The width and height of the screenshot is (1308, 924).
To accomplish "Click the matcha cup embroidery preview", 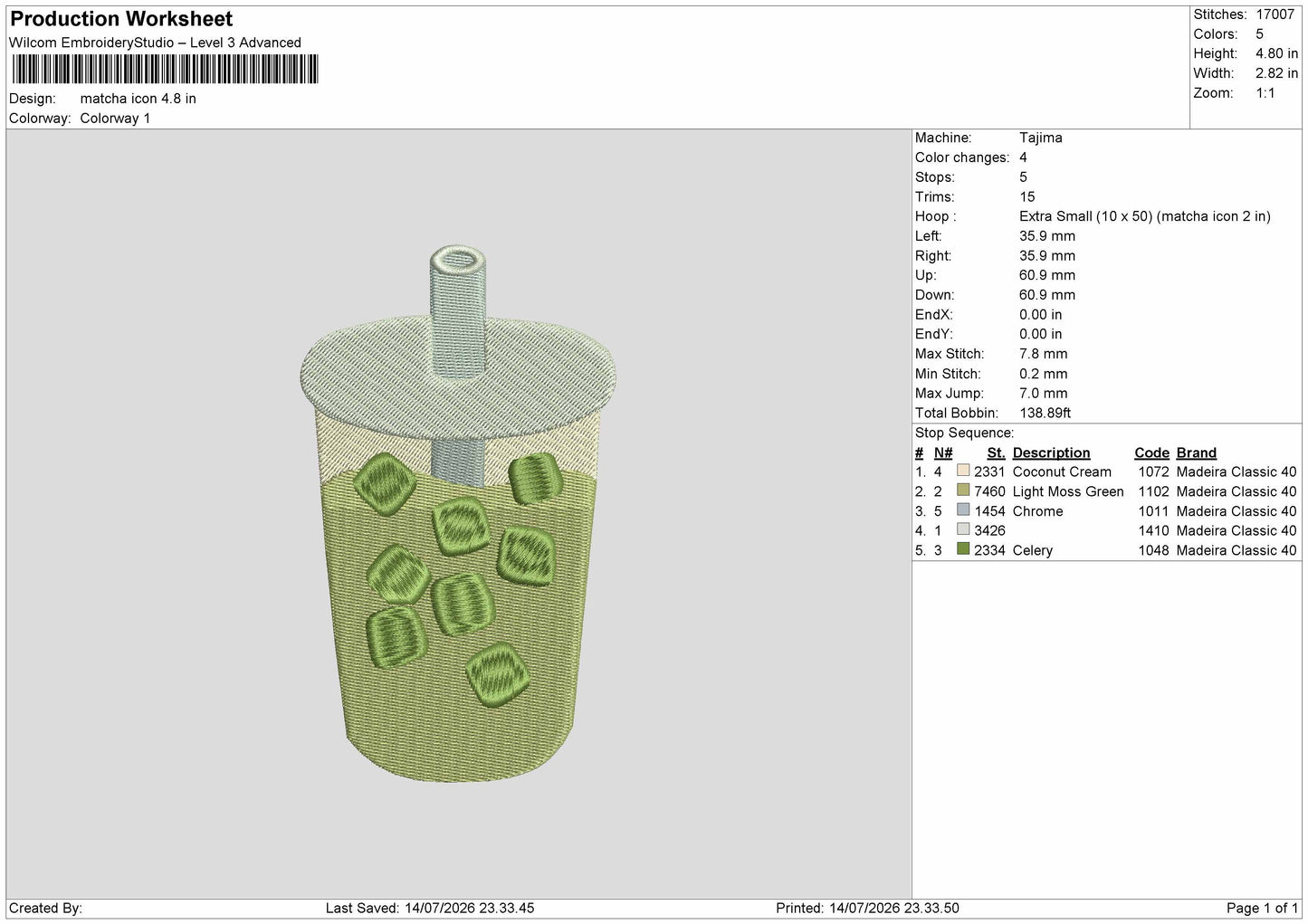I will (x=458, y=513).
